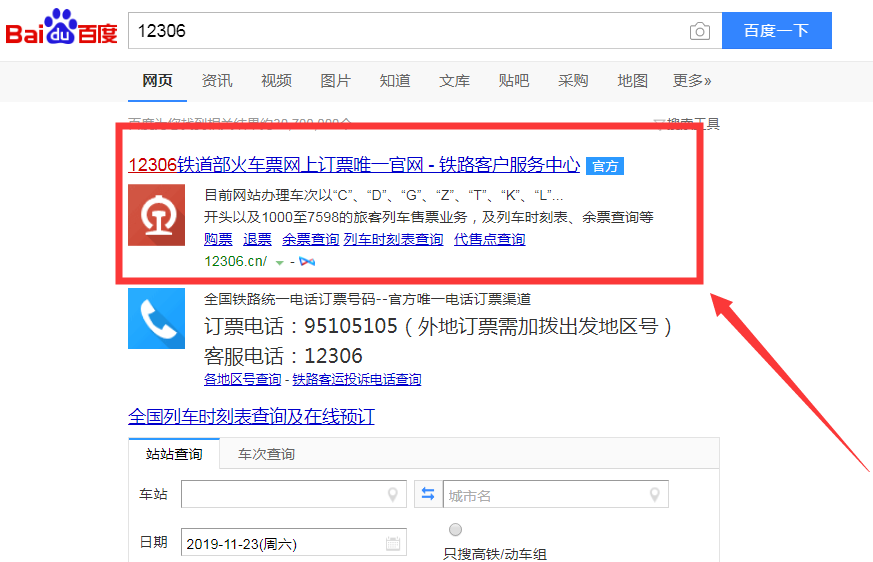Select the 车次查询 tab
Viewport: 873px width, 562px height.
pos(266,454)
